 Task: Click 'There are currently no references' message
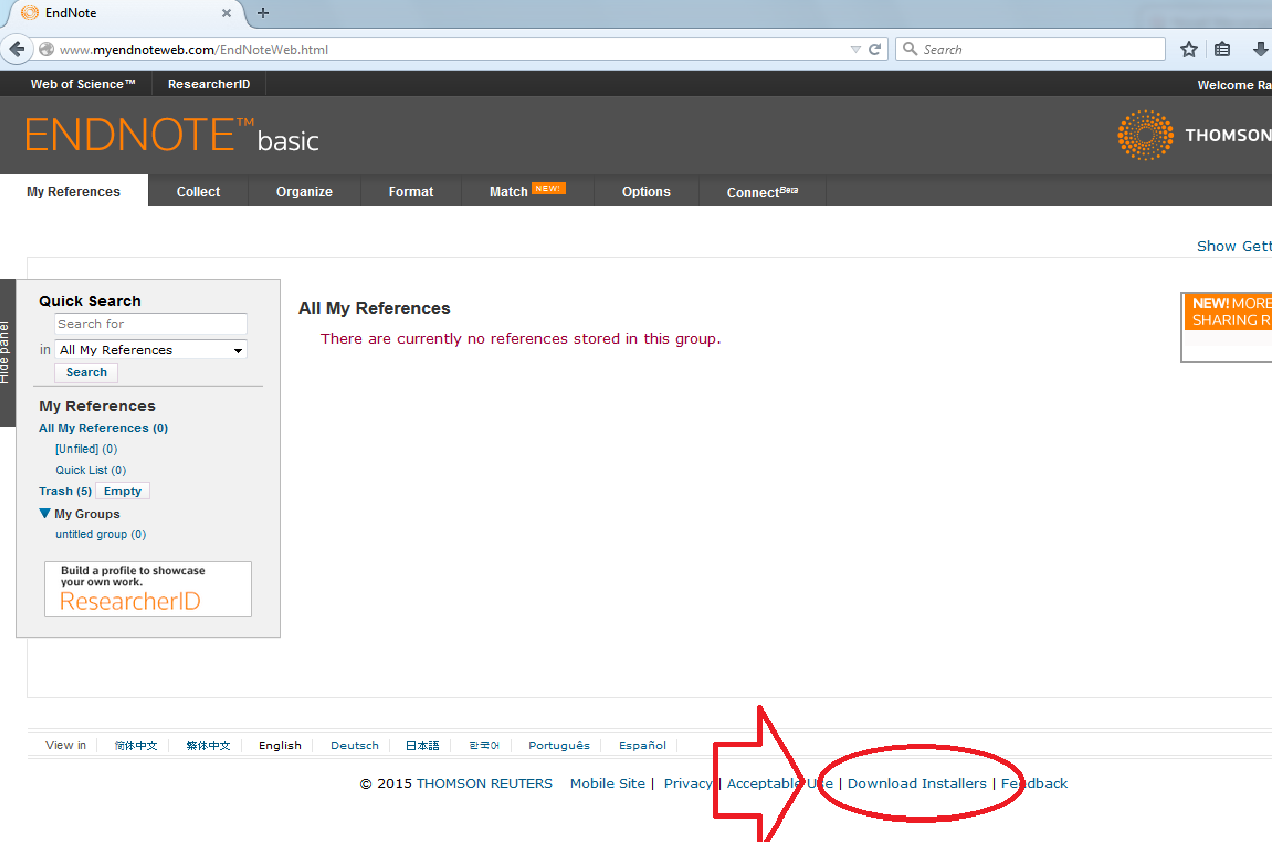(x=520, y=339)
